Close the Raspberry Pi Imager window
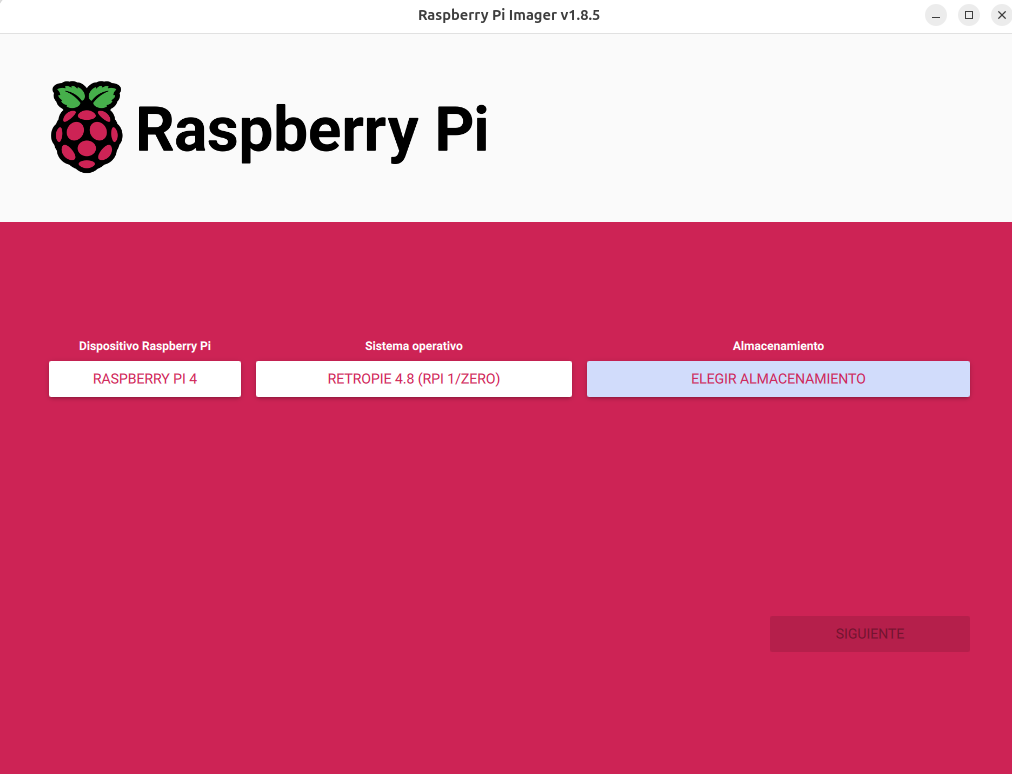Image resolution: width=1012 pixels, height=774 pixels. [1001, 15]
